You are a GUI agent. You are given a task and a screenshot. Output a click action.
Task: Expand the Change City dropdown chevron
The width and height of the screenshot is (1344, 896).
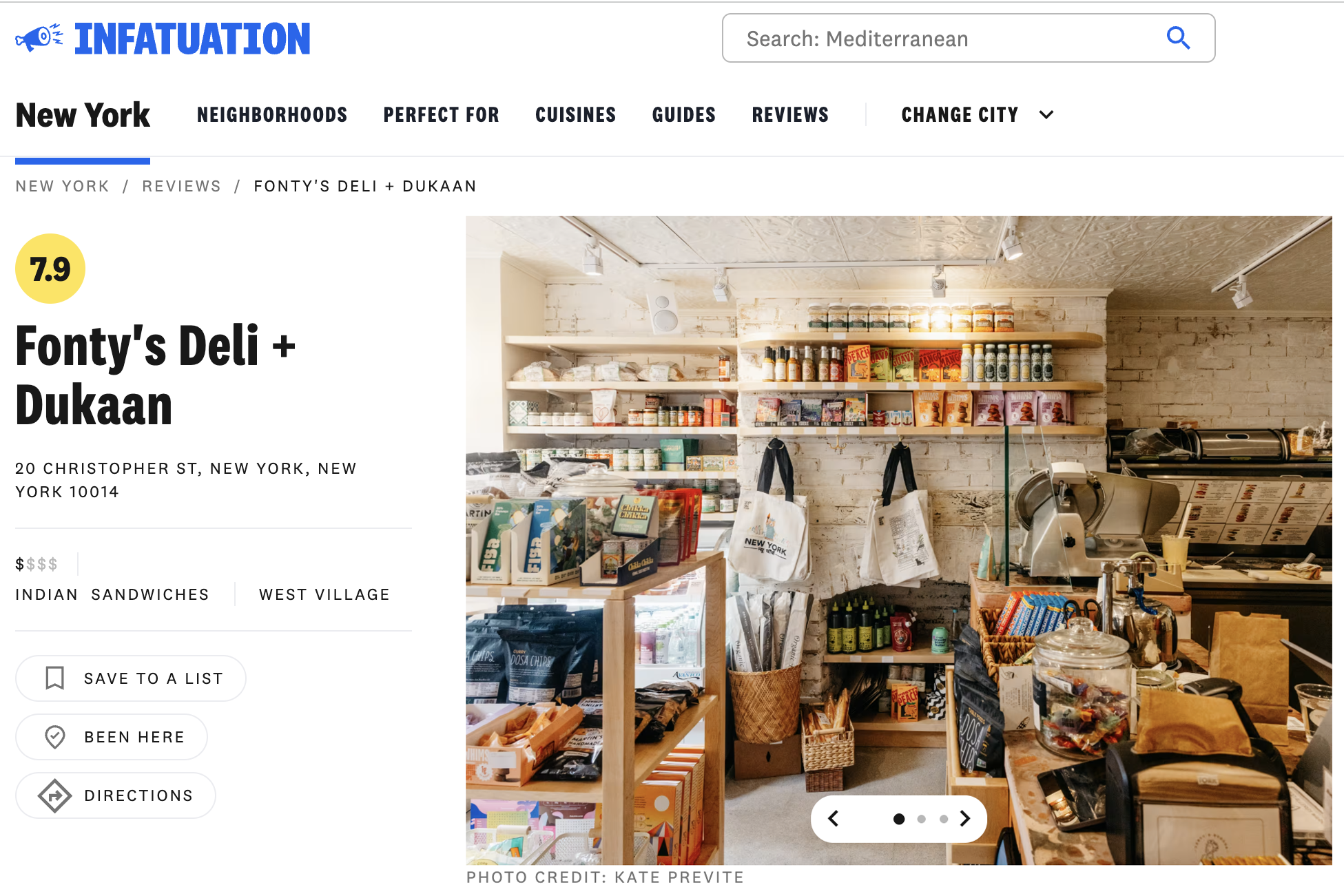(x=1046, y=115)
